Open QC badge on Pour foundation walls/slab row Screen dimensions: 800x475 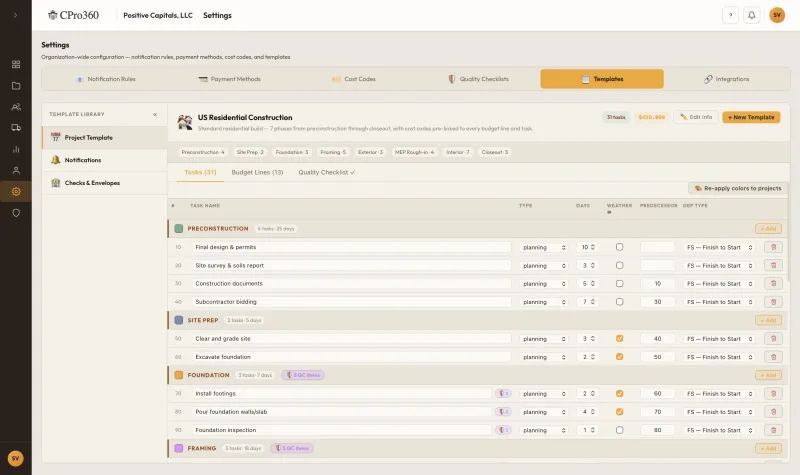click(x=503, y=412)
